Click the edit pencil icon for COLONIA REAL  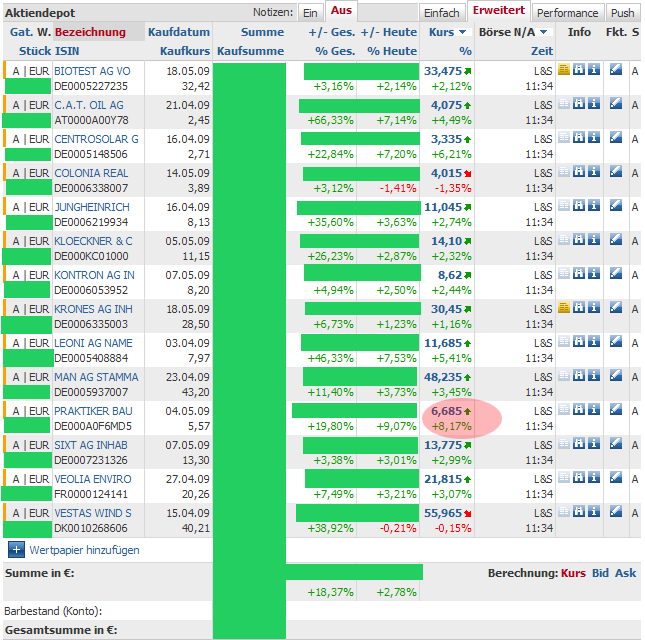[616, 172]
